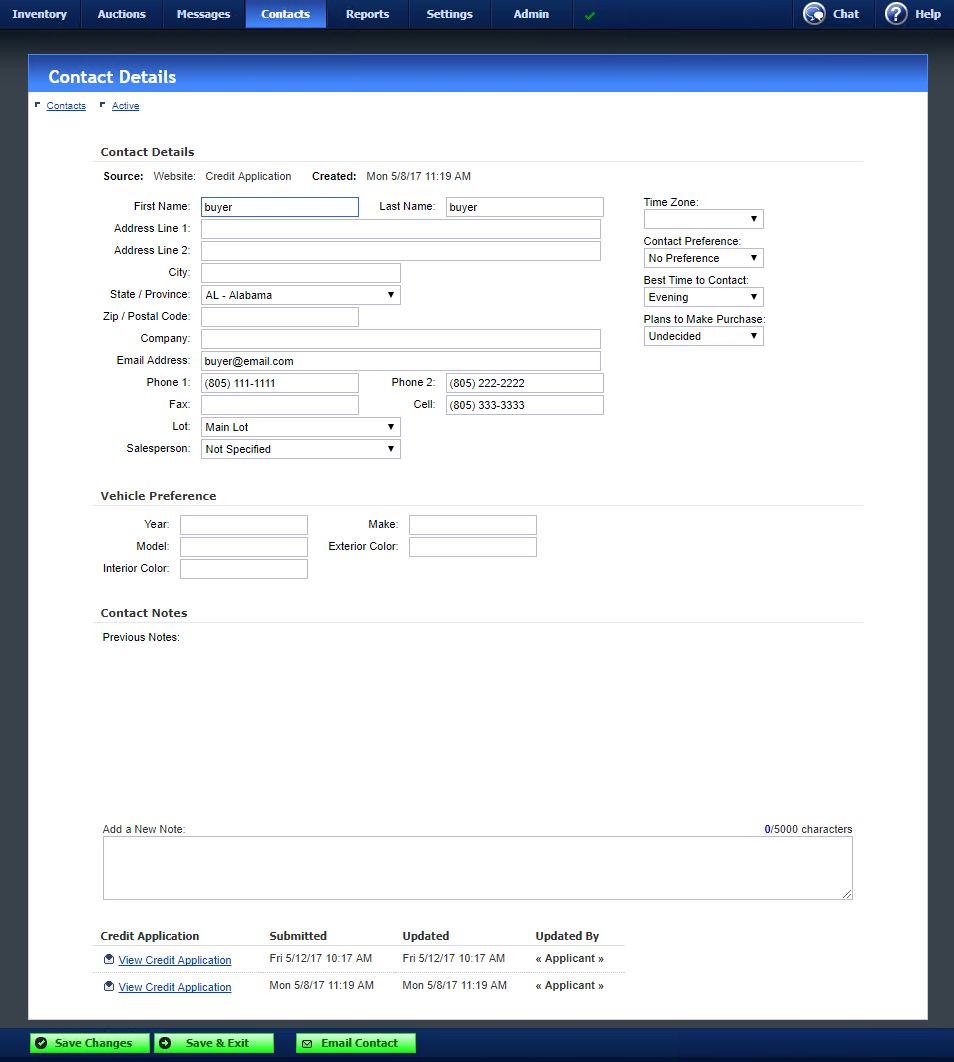The width and height of the screenshot is (954, 1062).
Task: Click the envelope icon on Email Contact
Action: pos(308,1043)
